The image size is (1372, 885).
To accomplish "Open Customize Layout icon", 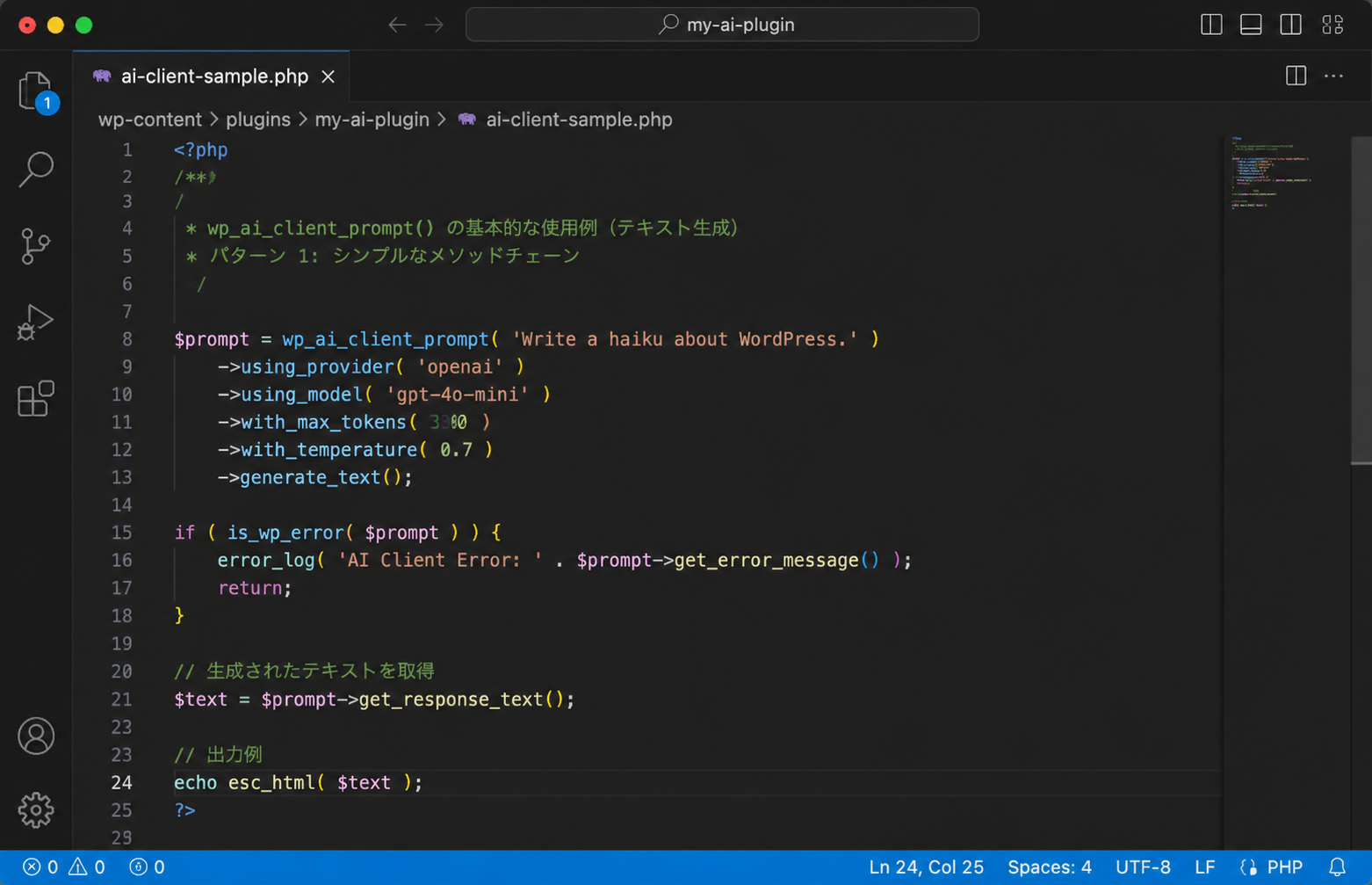I will pyautogui.click(x=1332, y=25).
